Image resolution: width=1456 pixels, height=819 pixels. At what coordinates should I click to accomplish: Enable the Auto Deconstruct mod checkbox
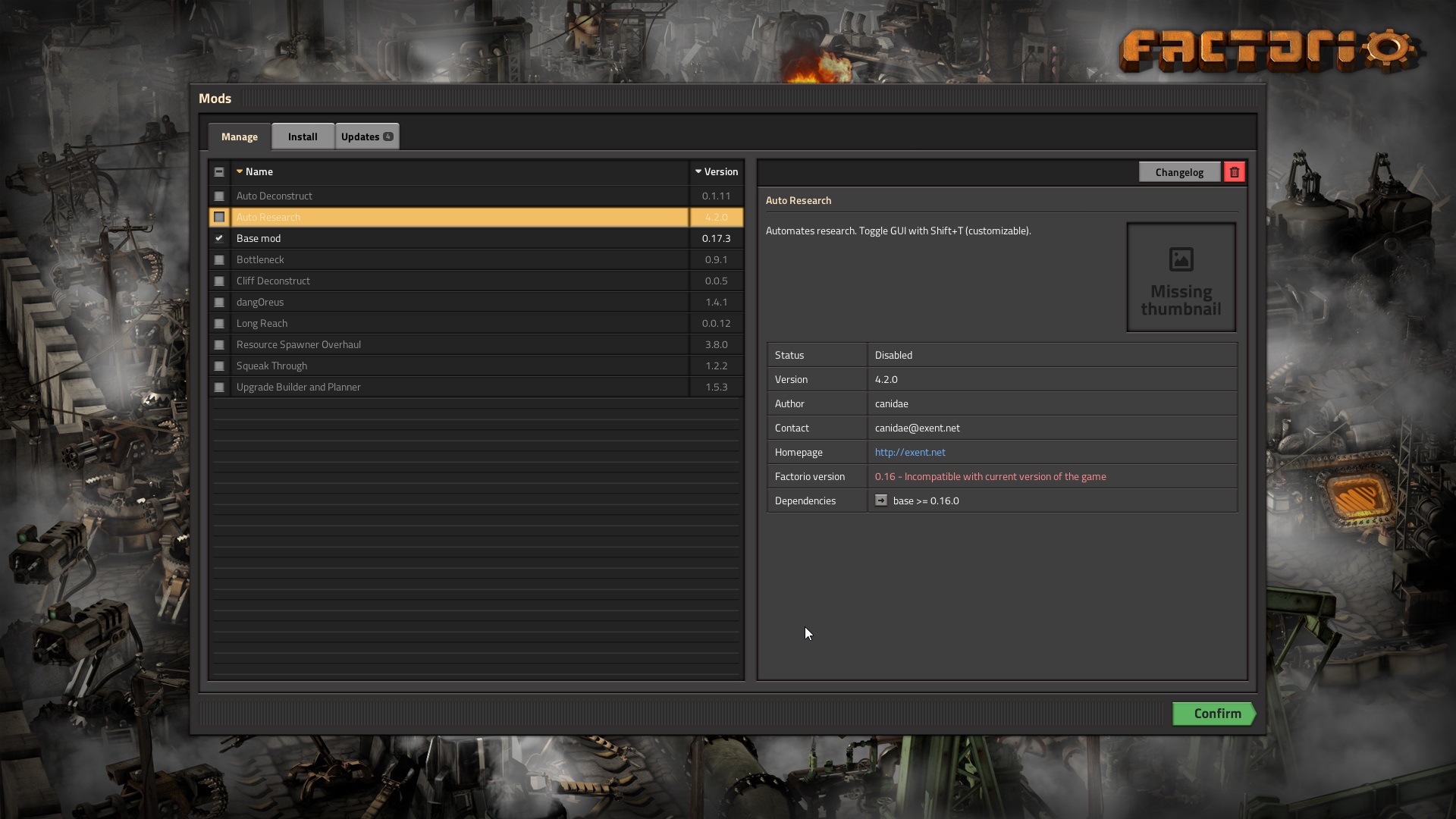219,196
